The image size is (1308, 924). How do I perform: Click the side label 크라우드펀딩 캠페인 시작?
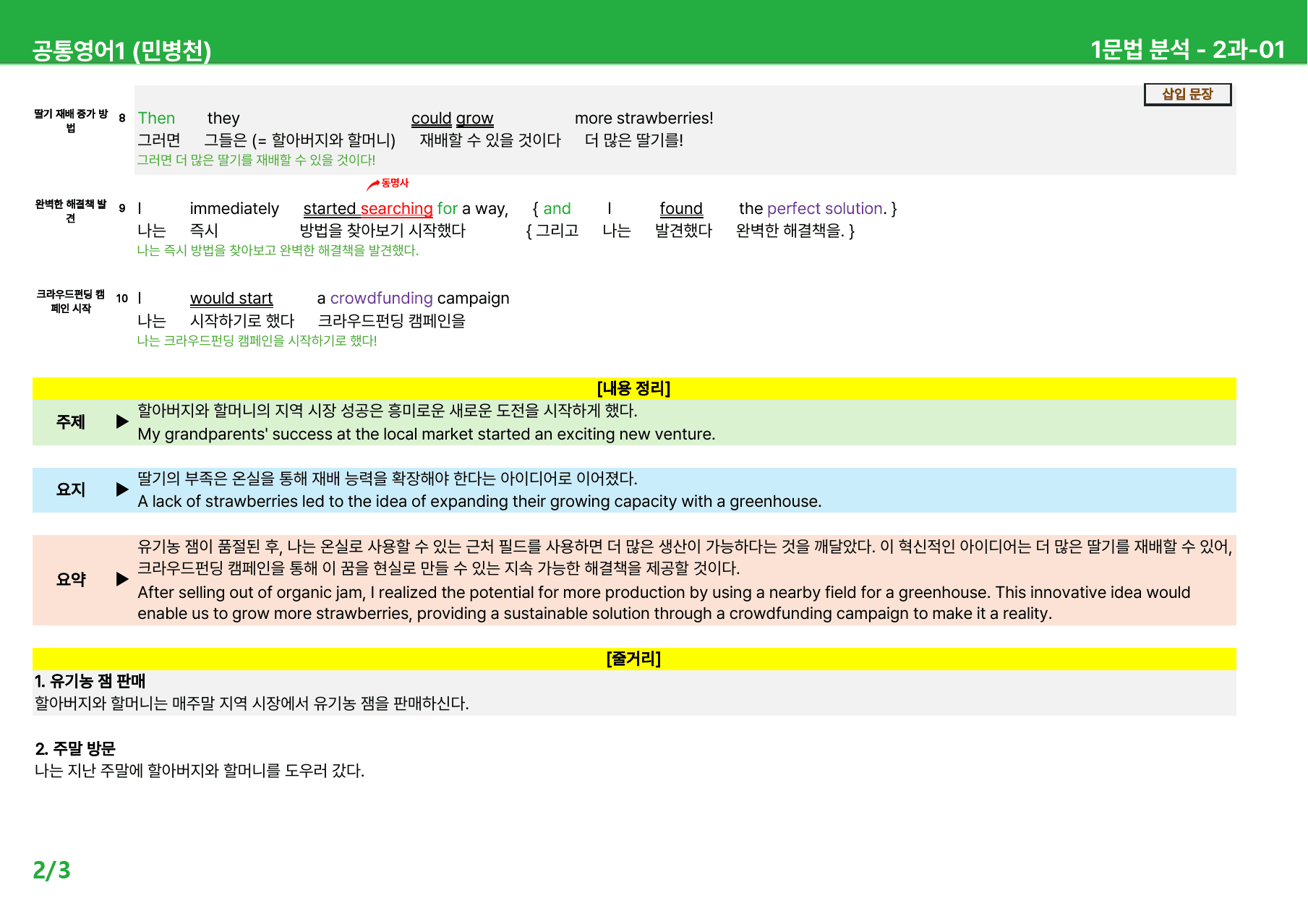pyautogui.click(x=71, y=301)
